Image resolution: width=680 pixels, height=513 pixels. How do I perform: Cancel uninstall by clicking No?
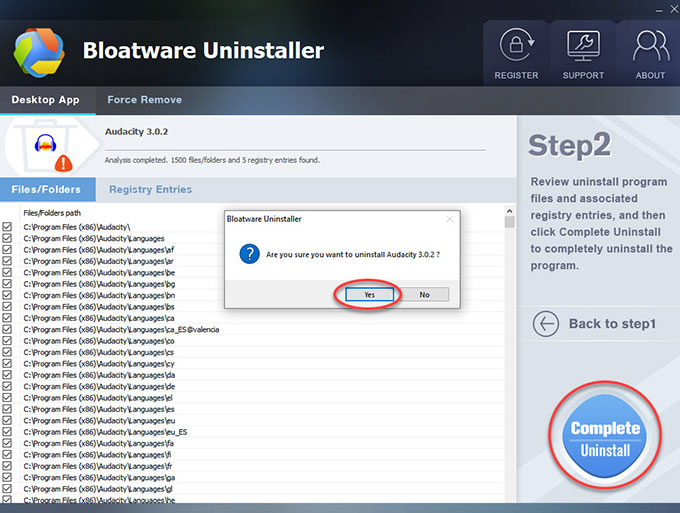tap(424, 294)
